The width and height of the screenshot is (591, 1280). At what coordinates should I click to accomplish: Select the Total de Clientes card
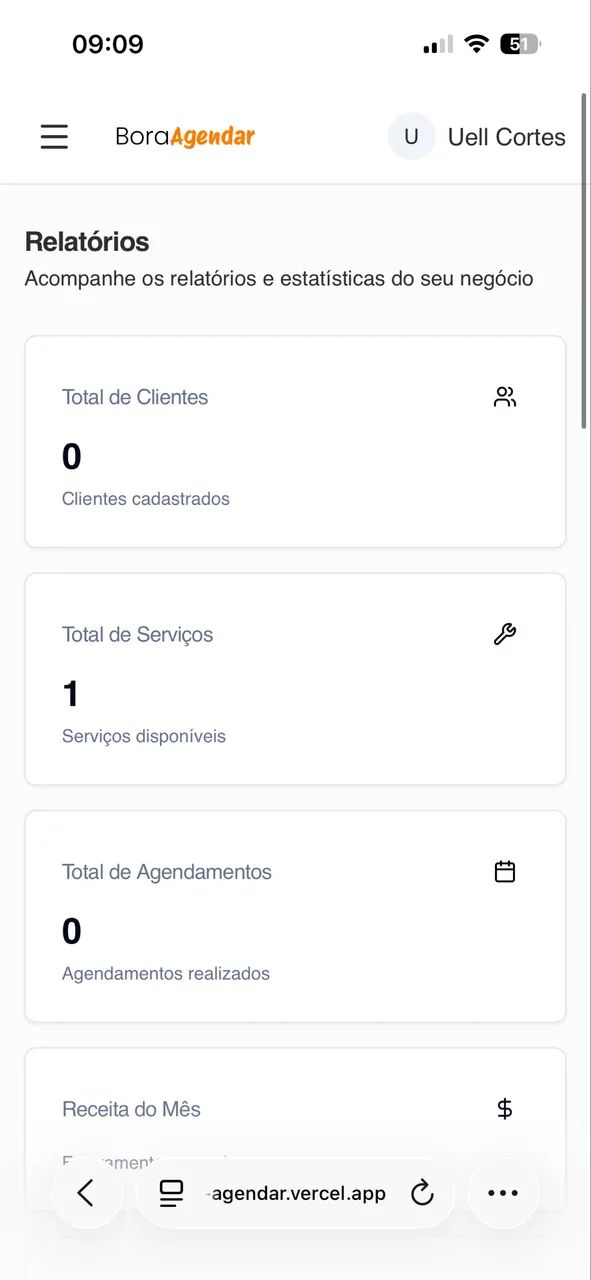click(294, 442)
